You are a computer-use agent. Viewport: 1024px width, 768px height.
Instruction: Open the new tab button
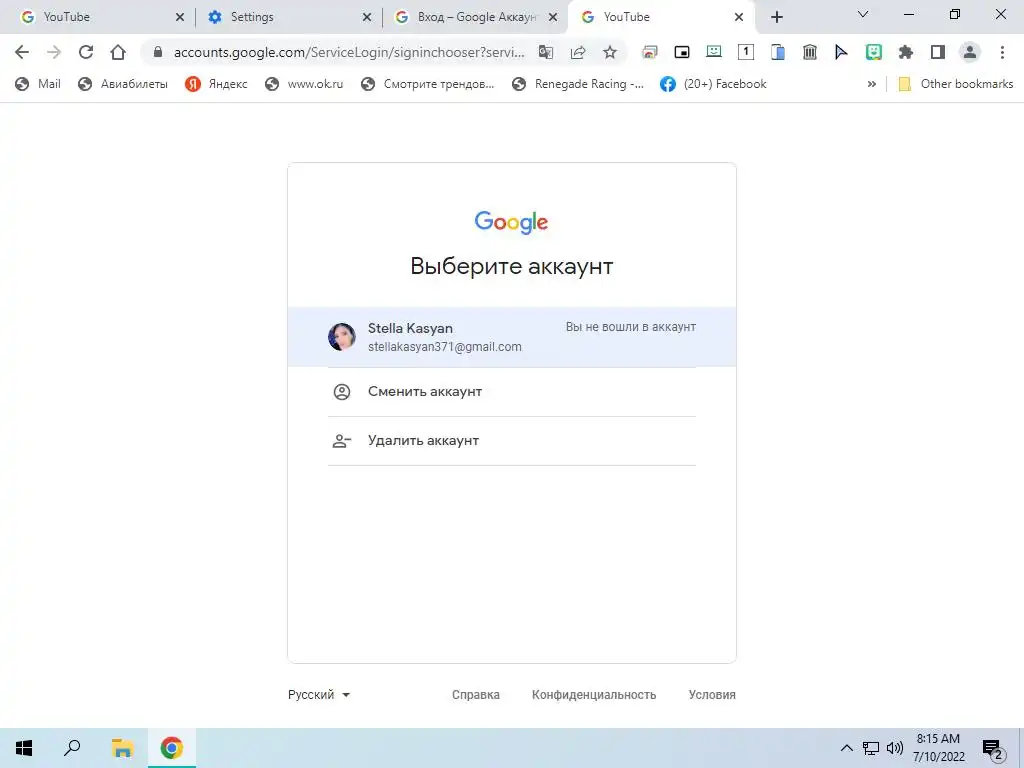tap(776, 17)
